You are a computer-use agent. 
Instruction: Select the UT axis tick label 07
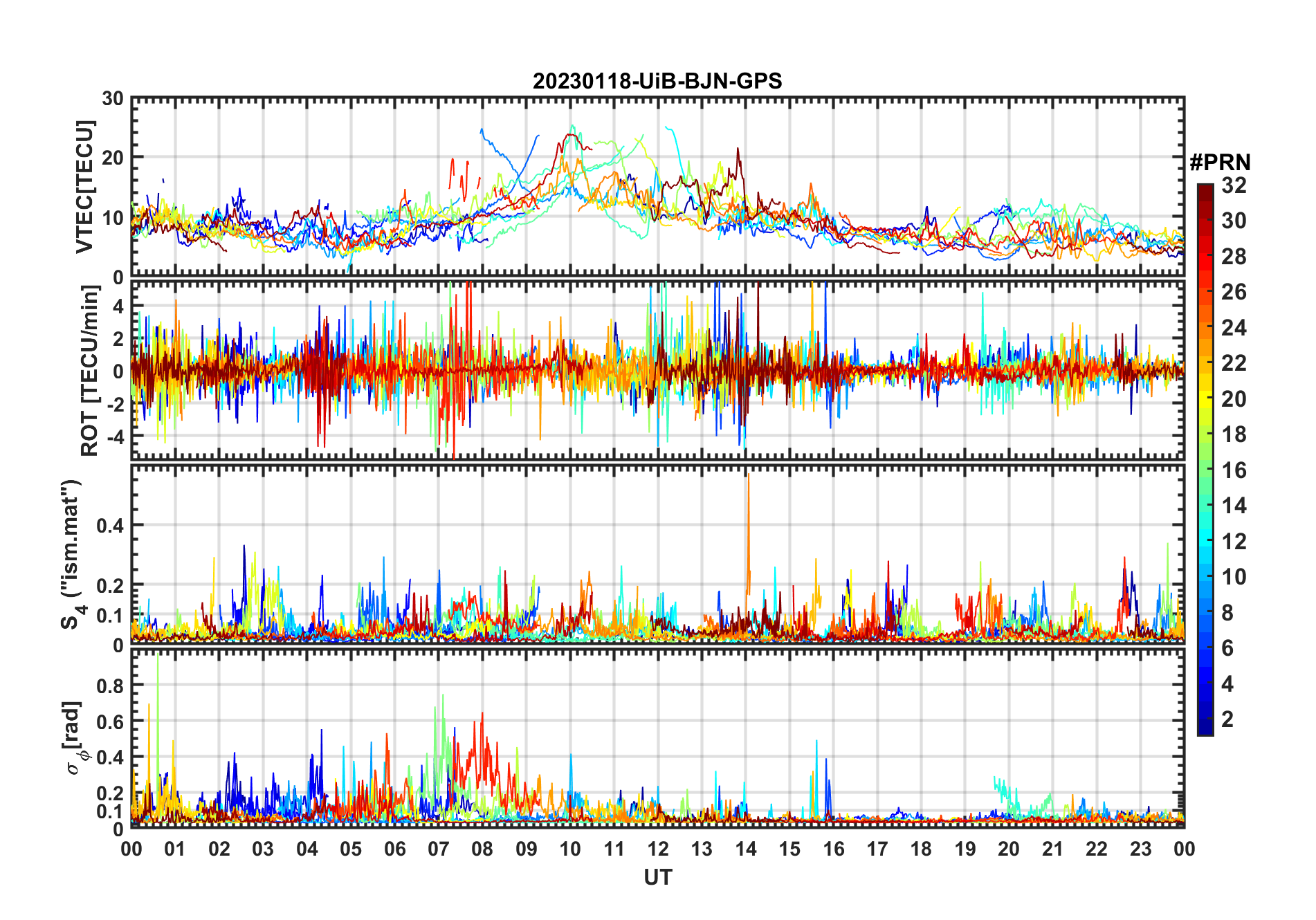point(439,849)
